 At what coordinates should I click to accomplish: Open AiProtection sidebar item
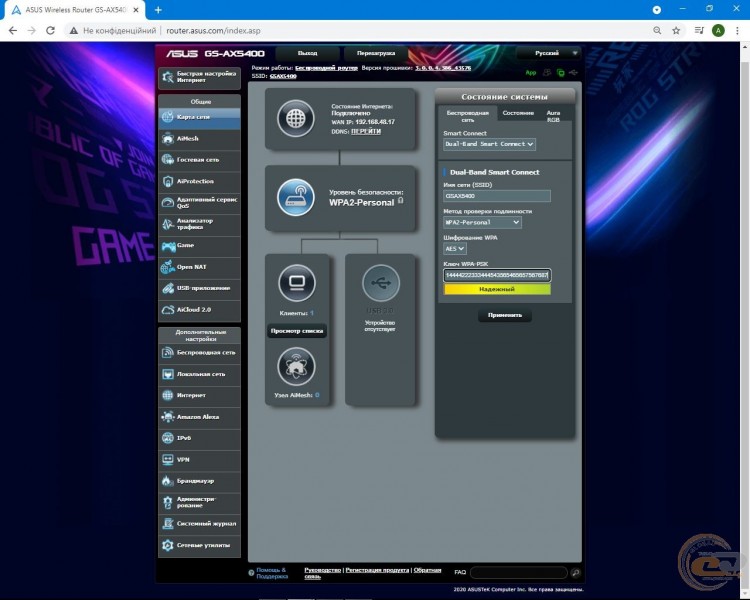coord(199,181)
